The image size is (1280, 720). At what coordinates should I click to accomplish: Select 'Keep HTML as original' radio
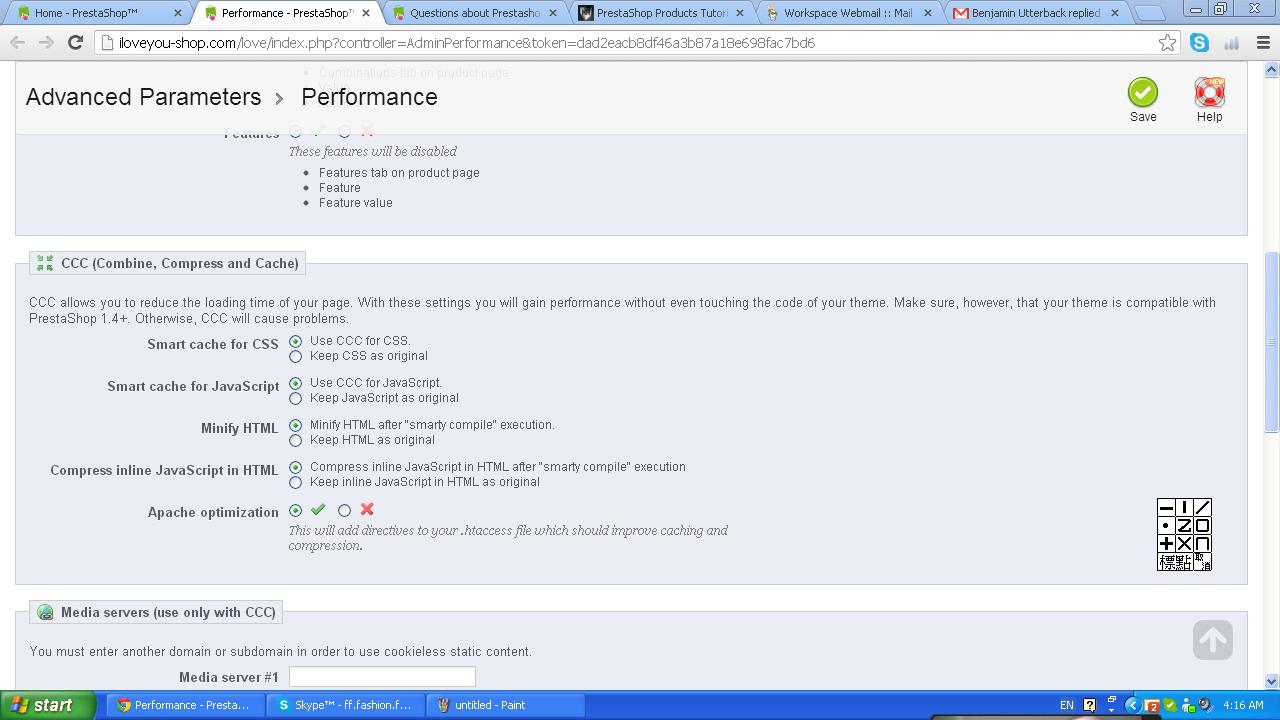tap(295, 440)
